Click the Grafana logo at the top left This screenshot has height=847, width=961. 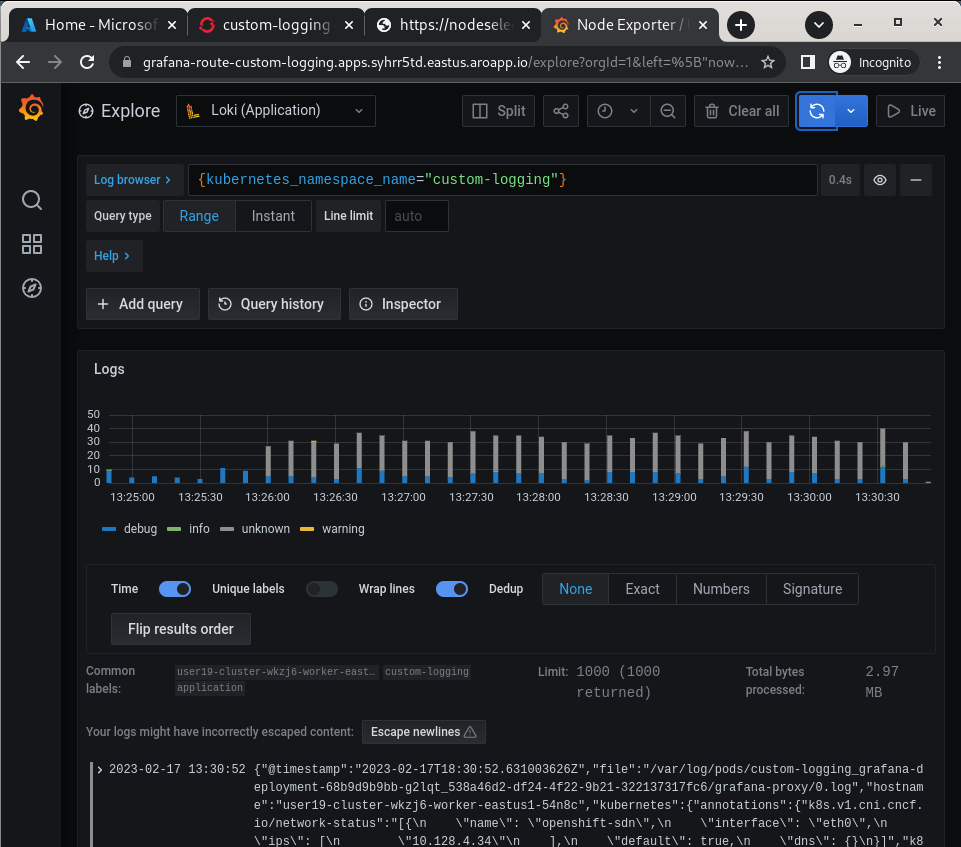[x=31, y=110]
